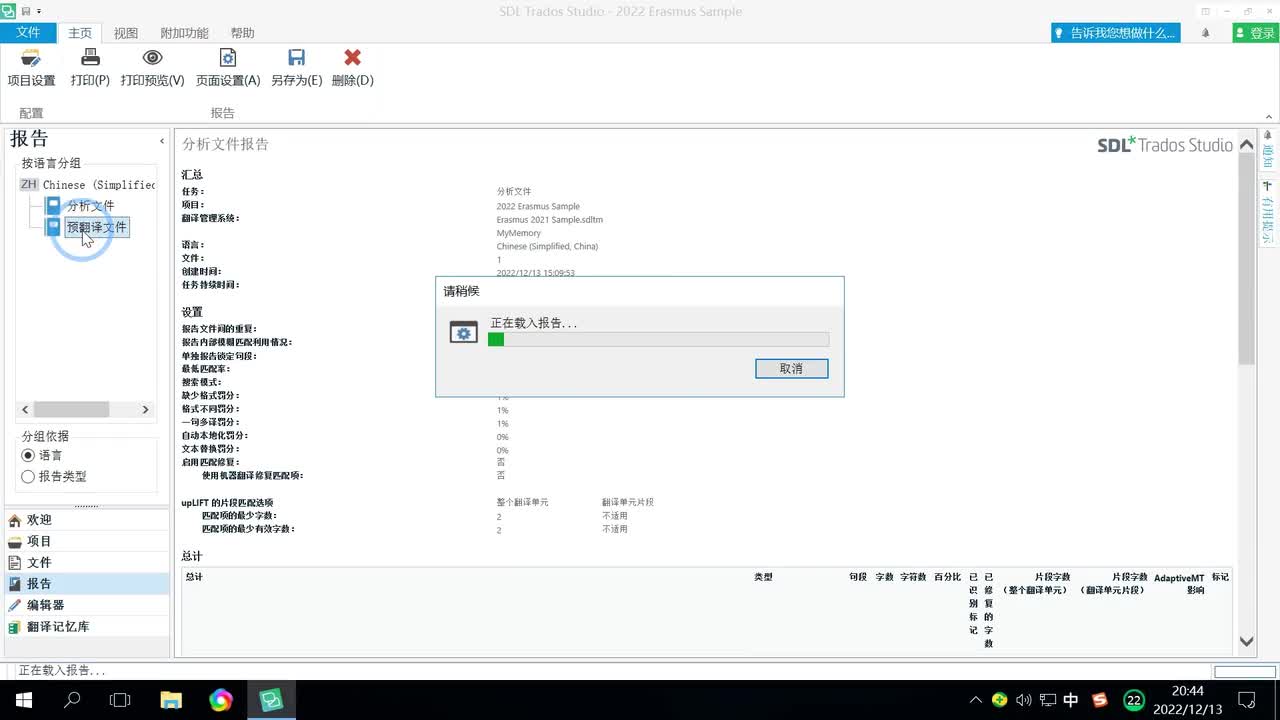Go to the 欢迎 view

87,520
